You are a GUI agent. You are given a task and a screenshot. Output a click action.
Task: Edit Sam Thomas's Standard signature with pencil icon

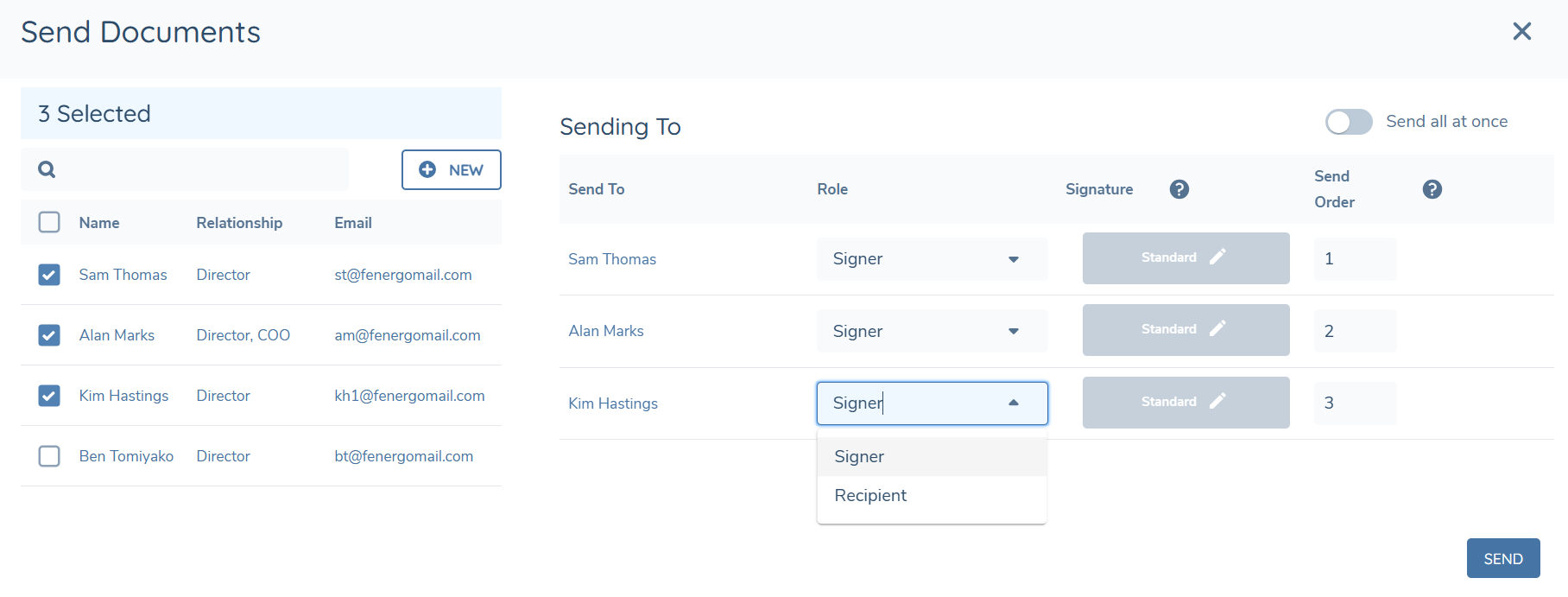point(1218,255)
